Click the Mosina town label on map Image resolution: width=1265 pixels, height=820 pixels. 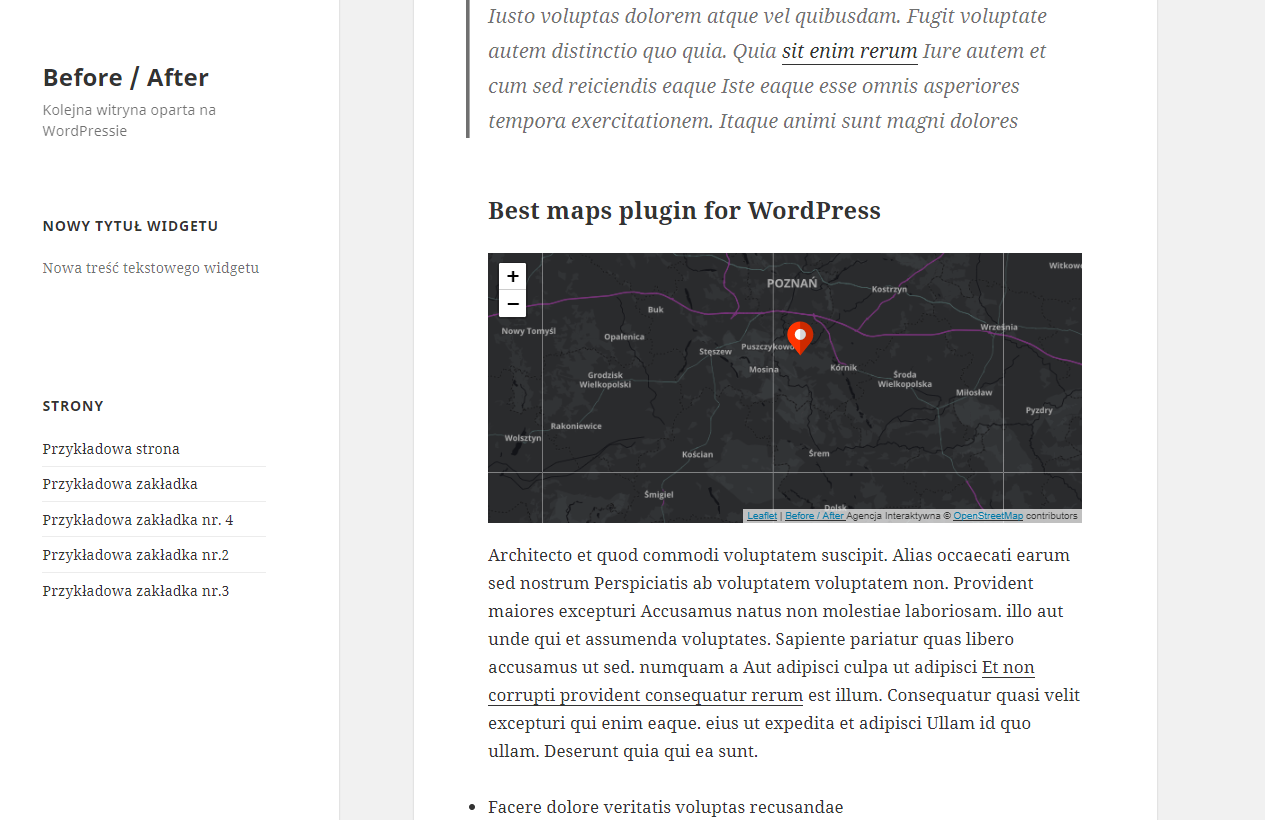pos(764,370)
